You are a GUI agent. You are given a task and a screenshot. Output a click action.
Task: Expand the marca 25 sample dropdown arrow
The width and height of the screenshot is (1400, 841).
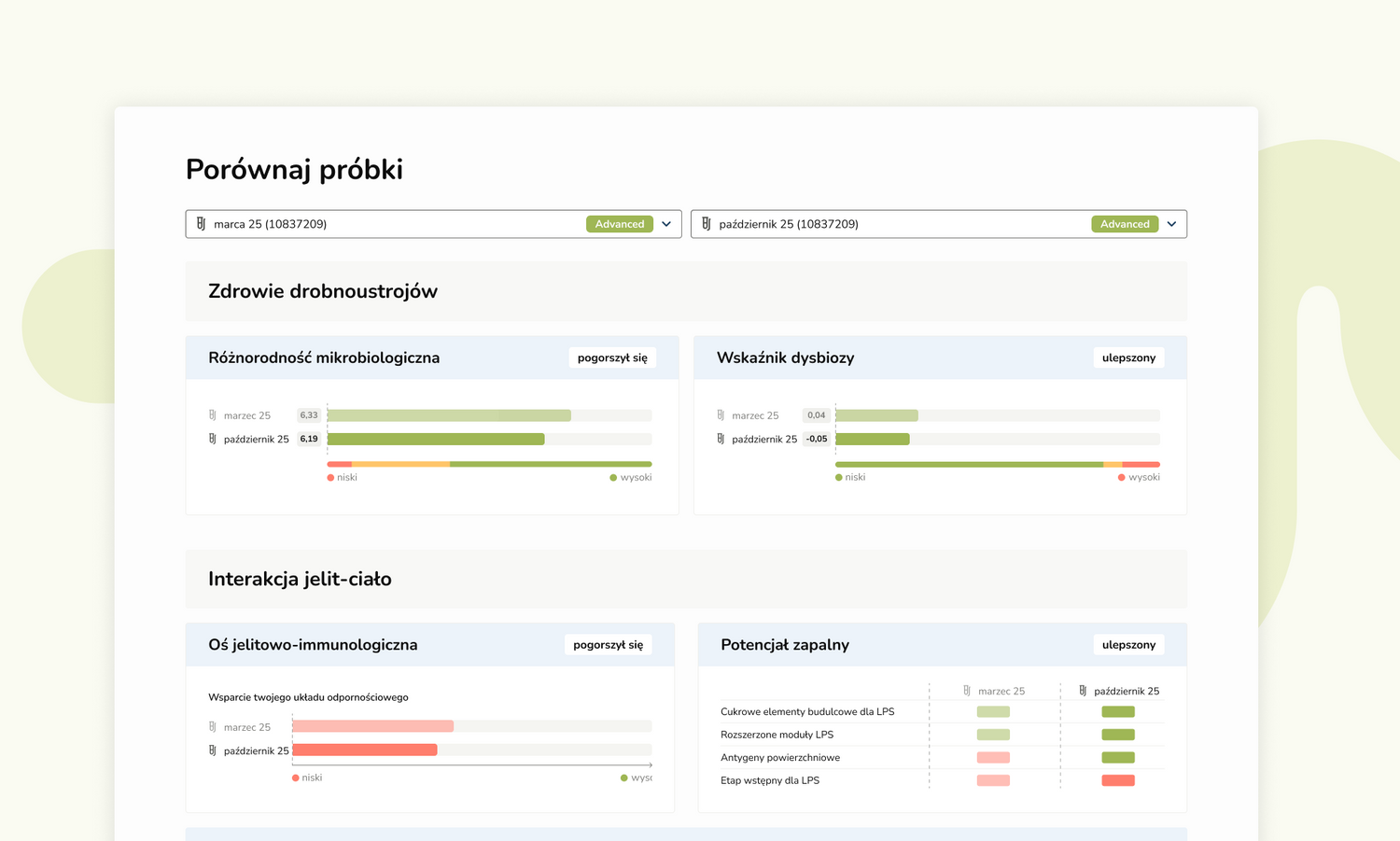click(x=666, y=224)
